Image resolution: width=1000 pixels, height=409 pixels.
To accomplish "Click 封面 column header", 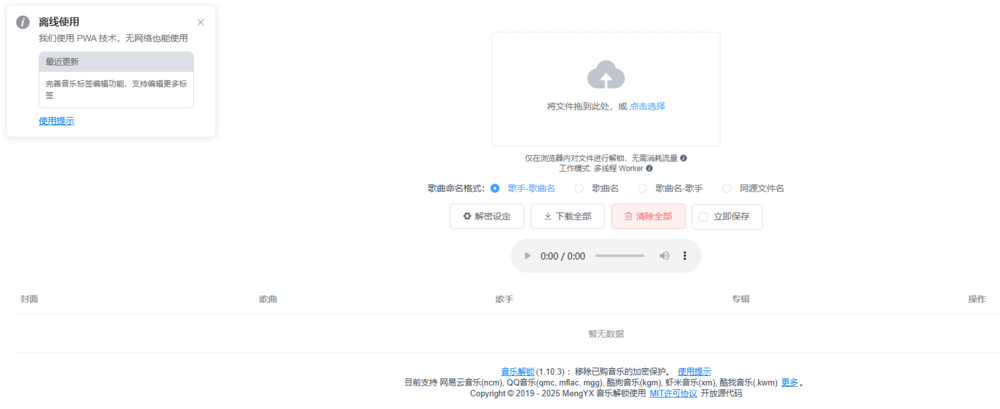I will coord(29,299).
